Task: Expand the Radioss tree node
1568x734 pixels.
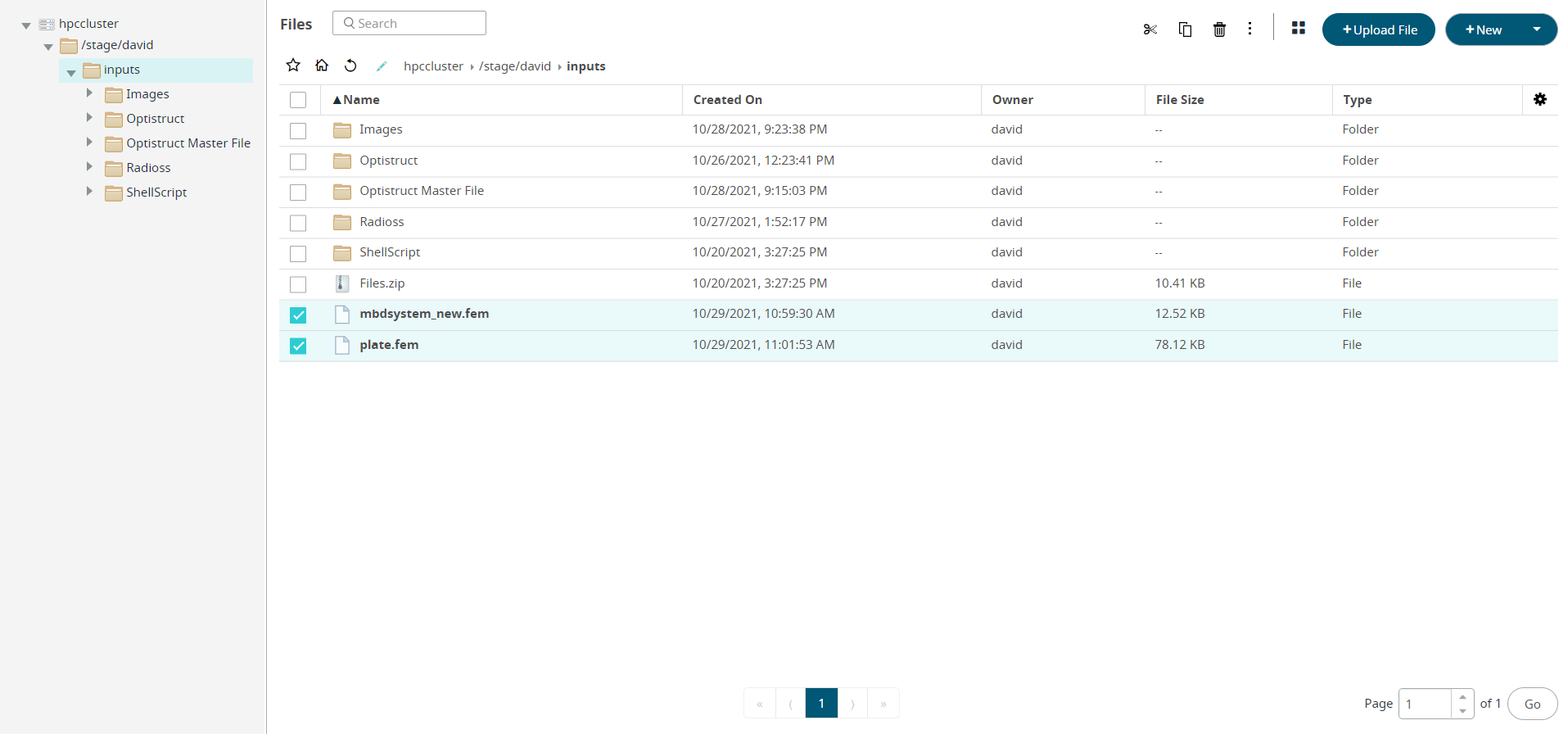Action: click(89, 167)
